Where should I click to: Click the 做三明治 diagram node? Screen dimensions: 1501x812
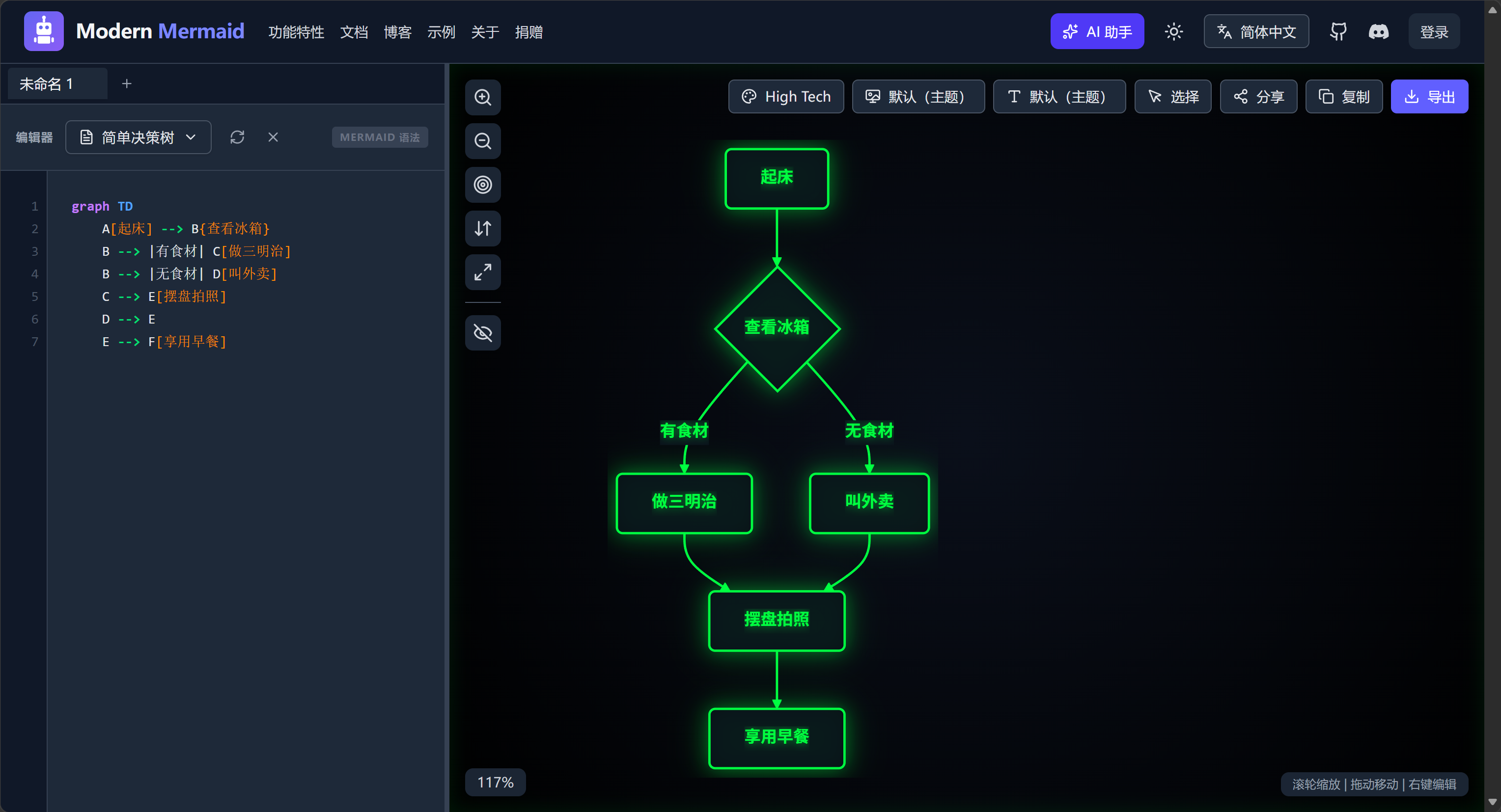(684, 503)
